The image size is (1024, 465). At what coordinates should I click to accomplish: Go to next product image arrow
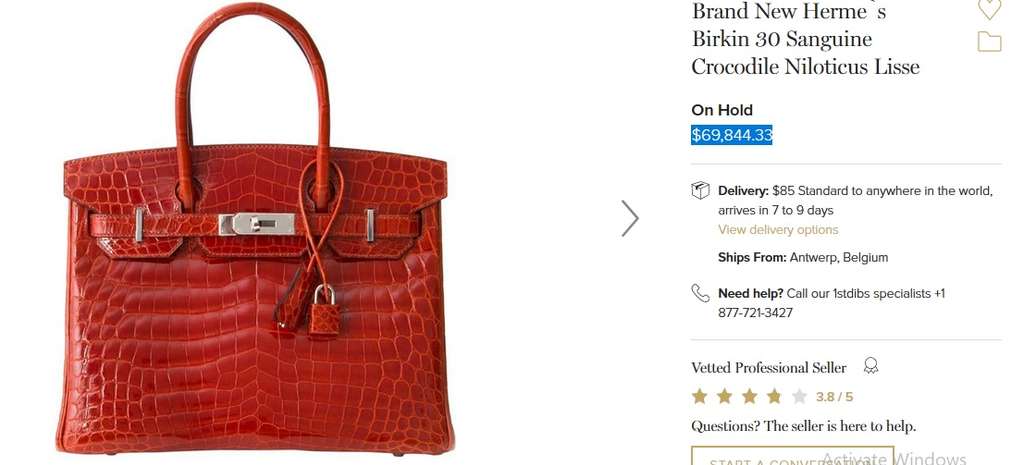[x=630, y=218]
